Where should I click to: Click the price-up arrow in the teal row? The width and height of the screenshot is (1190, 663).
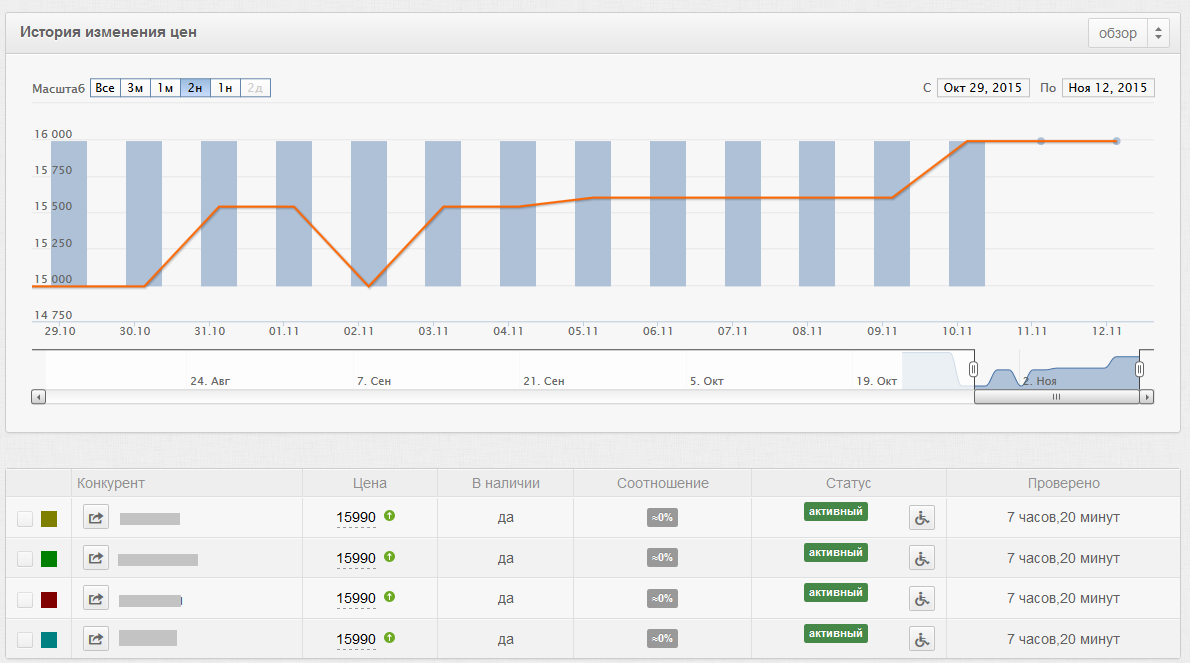click(389, 638)
